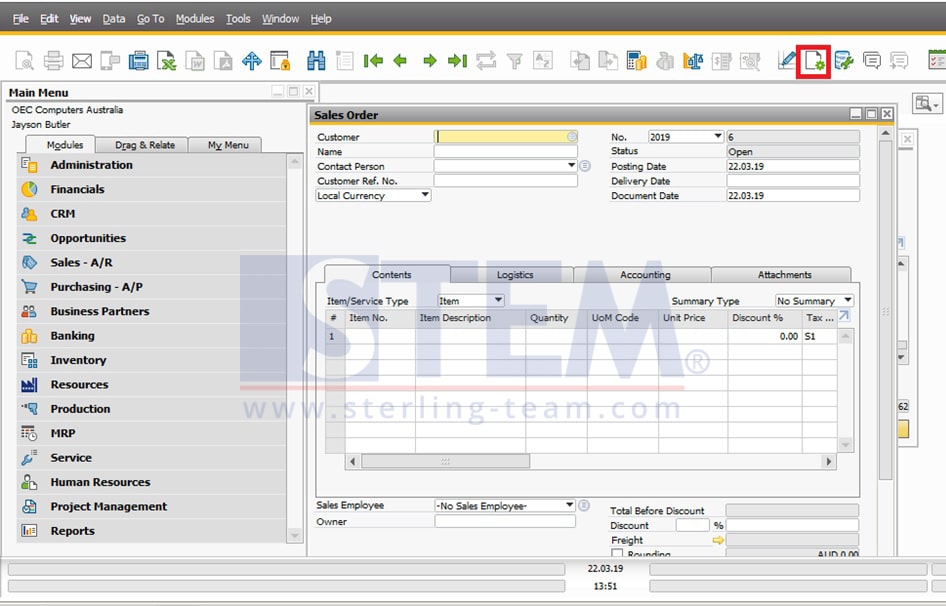Click the Export to Excel icon
Screen dimensions: 946x606
point(166,60)
